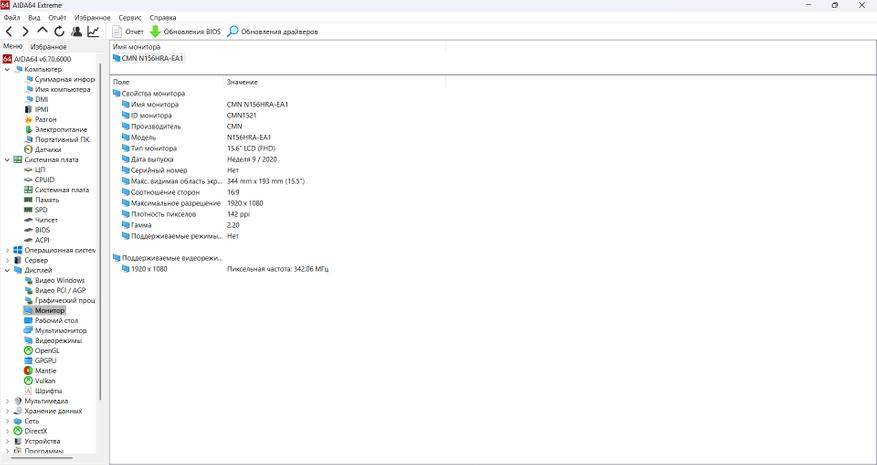Select the ACPI tree item
This screenshot has height=465, width=877.
(x=37, y=240)
